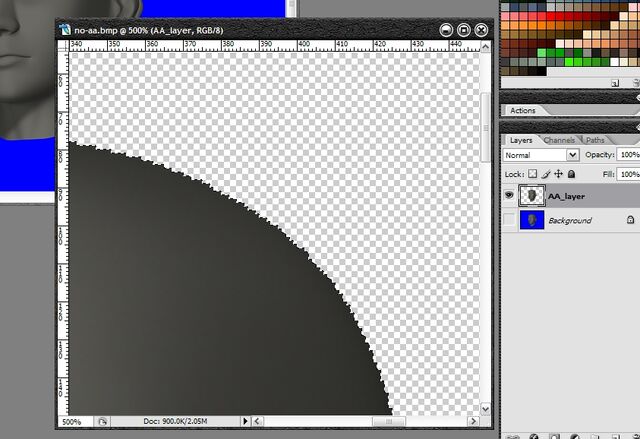Click the vertical scrollbar up arrow

pyautogui.click(x=485, y=47)
